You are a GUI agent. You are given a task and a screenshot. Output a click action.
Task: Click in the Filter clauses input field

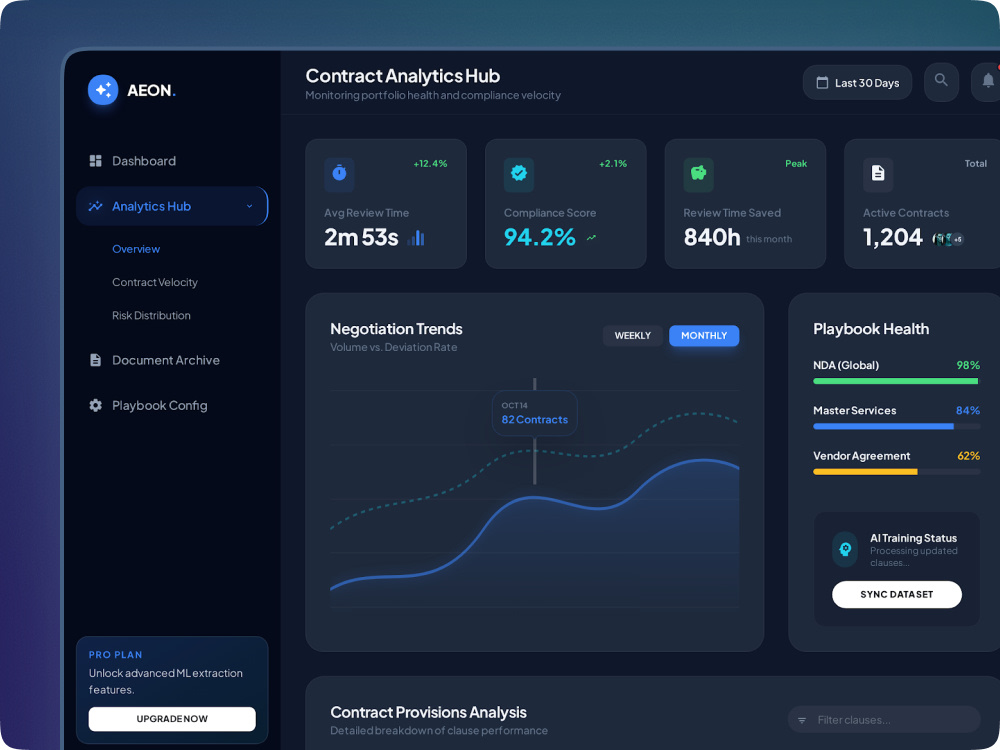[x=885, y=720]
